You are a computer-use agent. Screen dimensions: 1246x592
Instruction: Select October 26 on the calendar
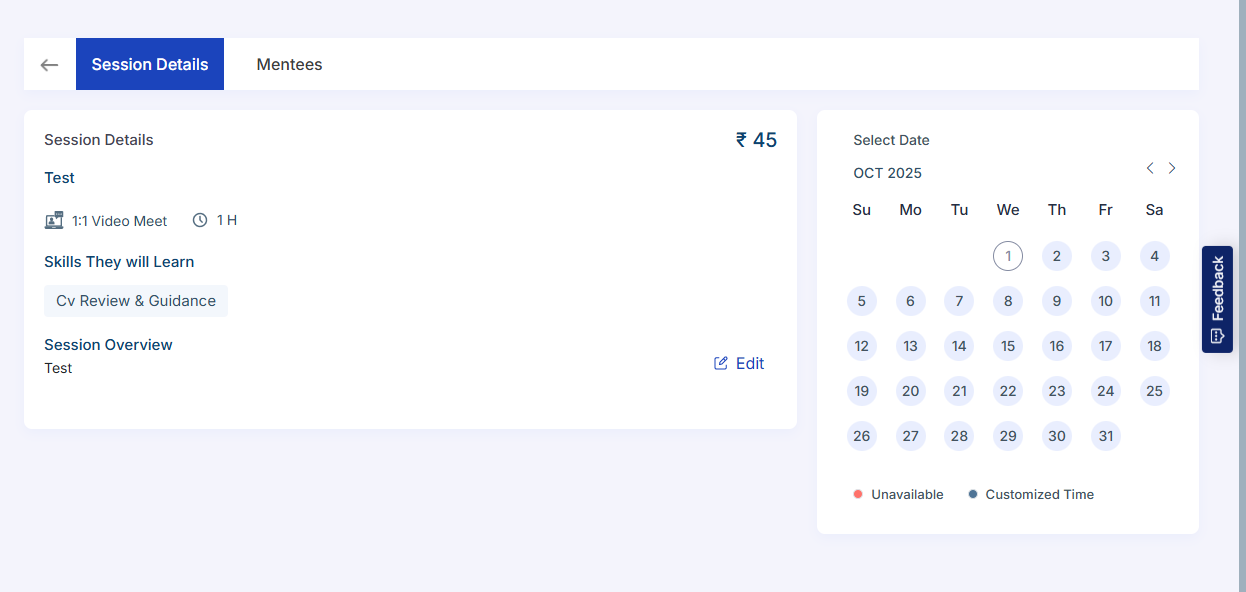(862, 436)
